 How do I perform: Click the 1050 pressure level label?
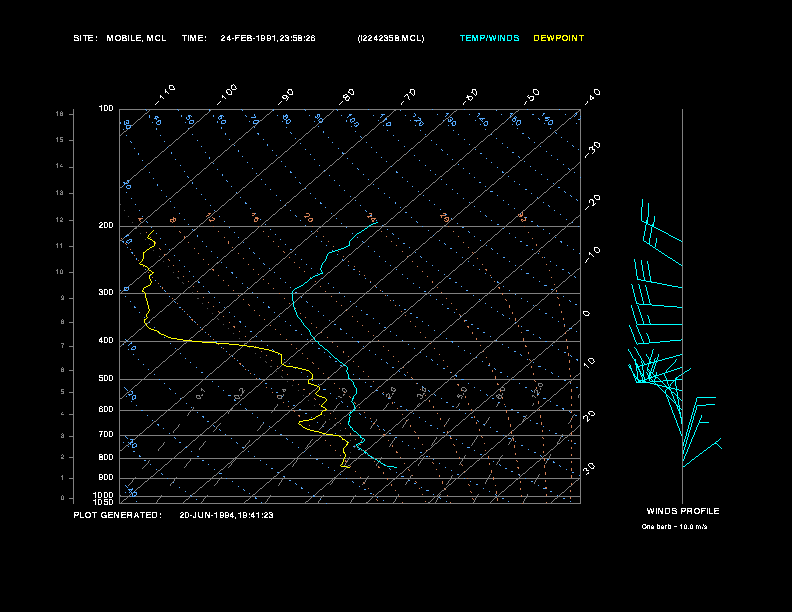104,502
